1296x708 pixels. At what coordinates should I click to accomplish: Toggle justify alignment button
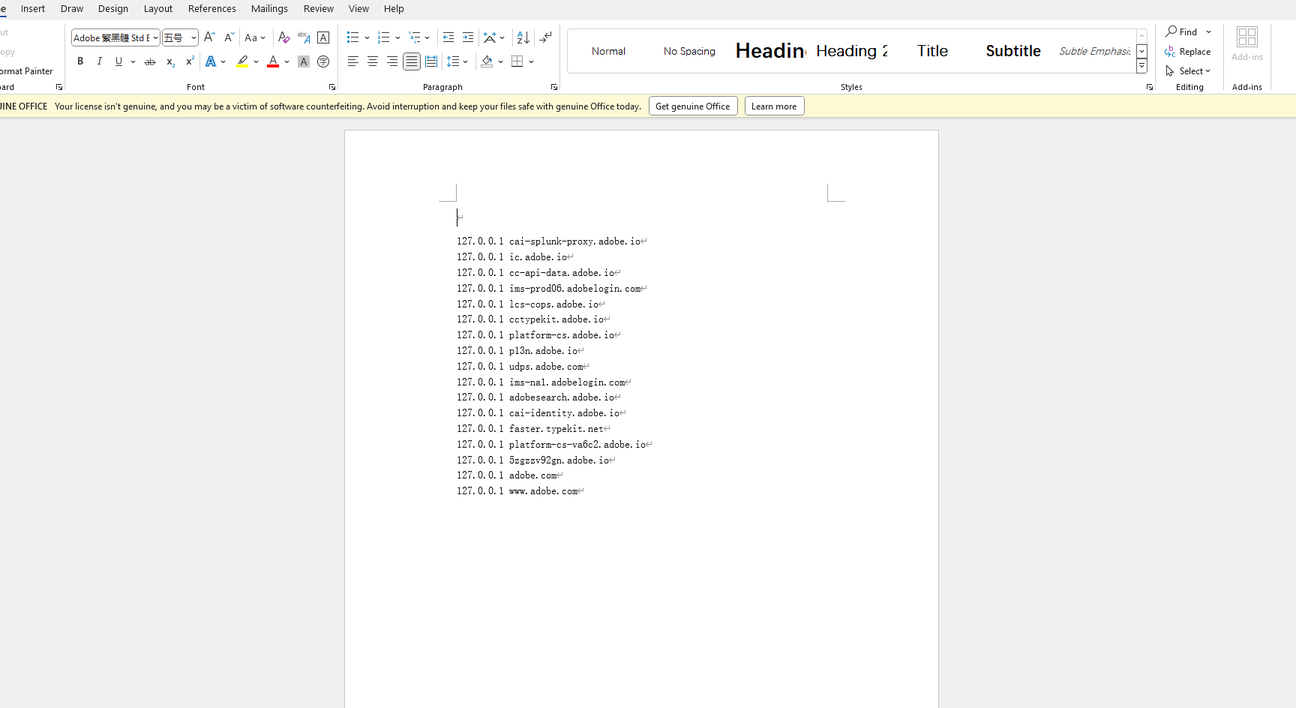pyautogui.click(x=411, y=62)
